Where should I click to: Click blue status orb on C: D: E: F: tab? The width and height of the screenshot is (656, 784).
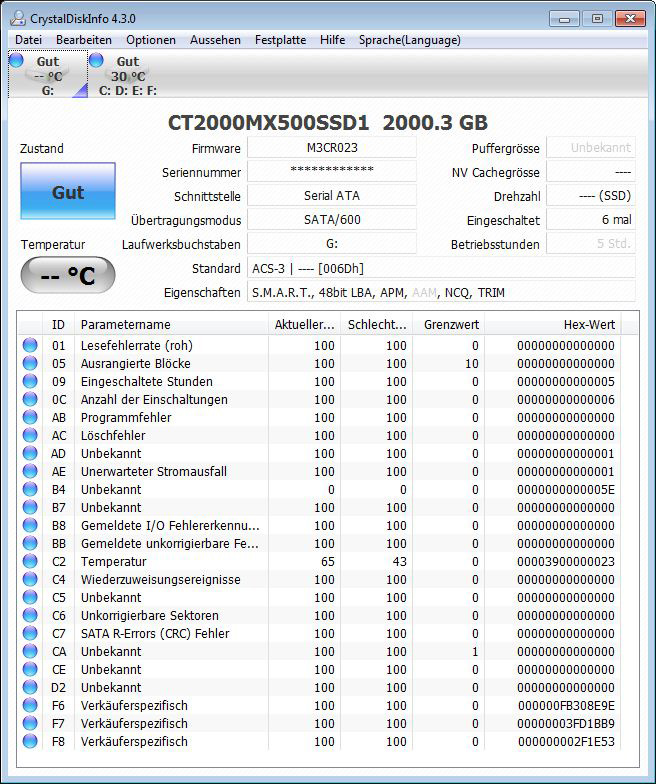point(96,60)
